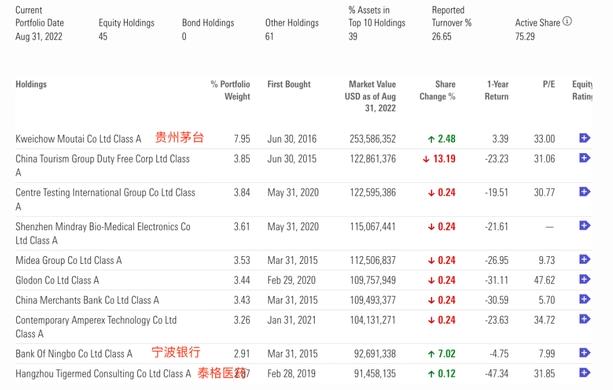Viewport: 613px width, 390px height.
Task: Open China Merchants Bank Co Ltd holding
Action: point(87,300)
